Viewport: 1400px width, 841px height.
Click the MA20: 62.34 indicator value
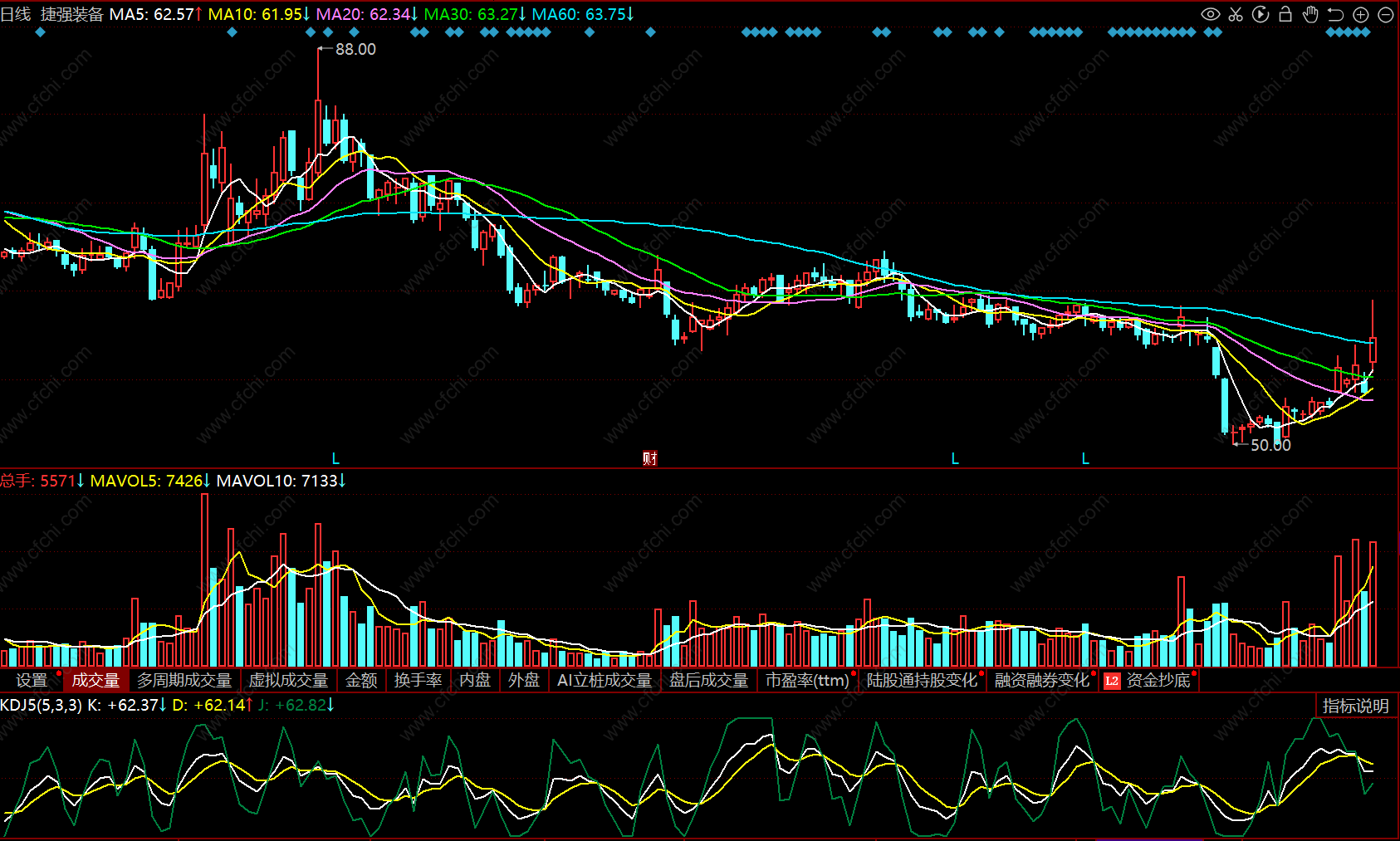pos(367,14)
